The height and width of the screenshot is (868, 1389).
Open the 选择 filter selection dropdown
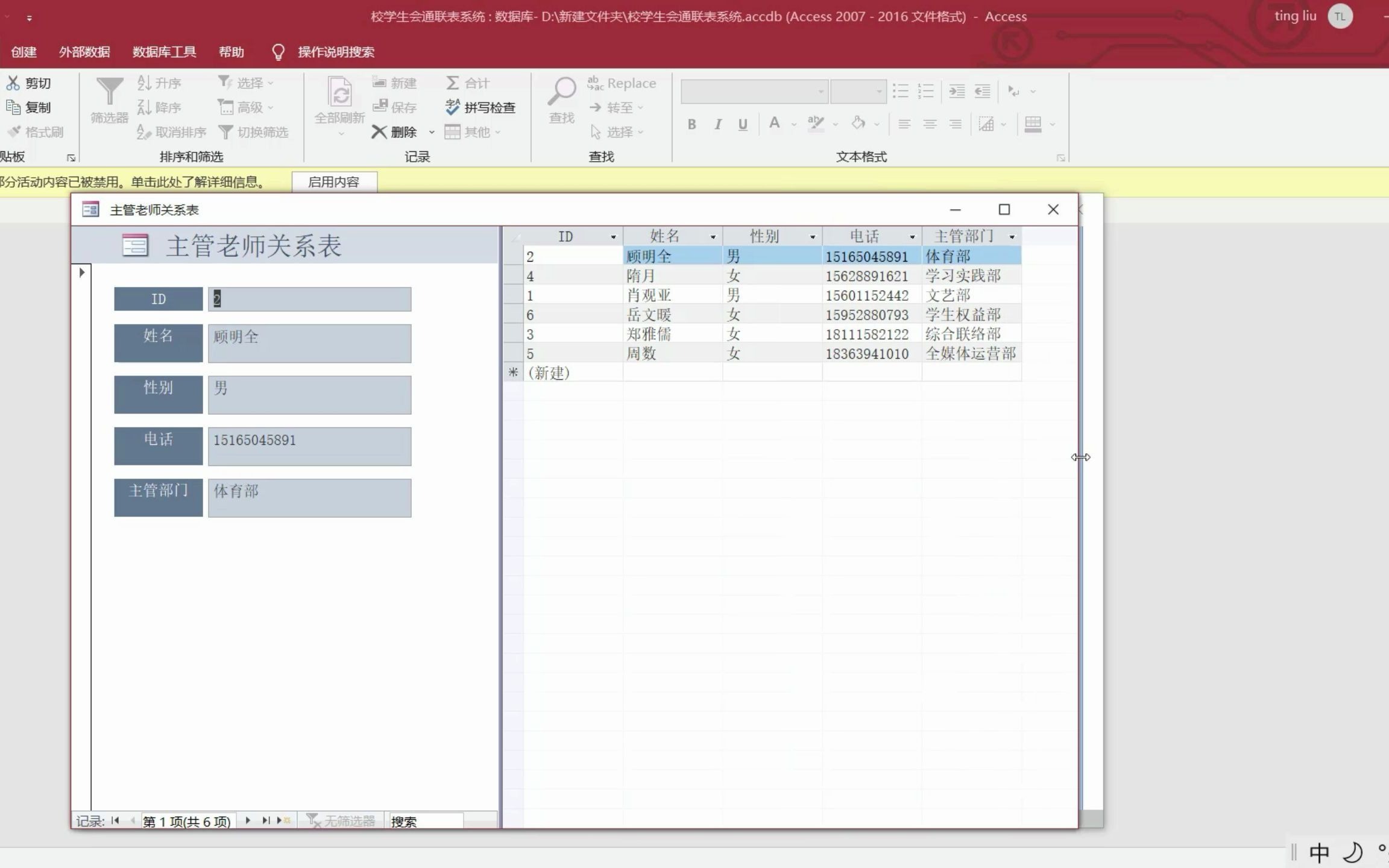click(246, 83)
